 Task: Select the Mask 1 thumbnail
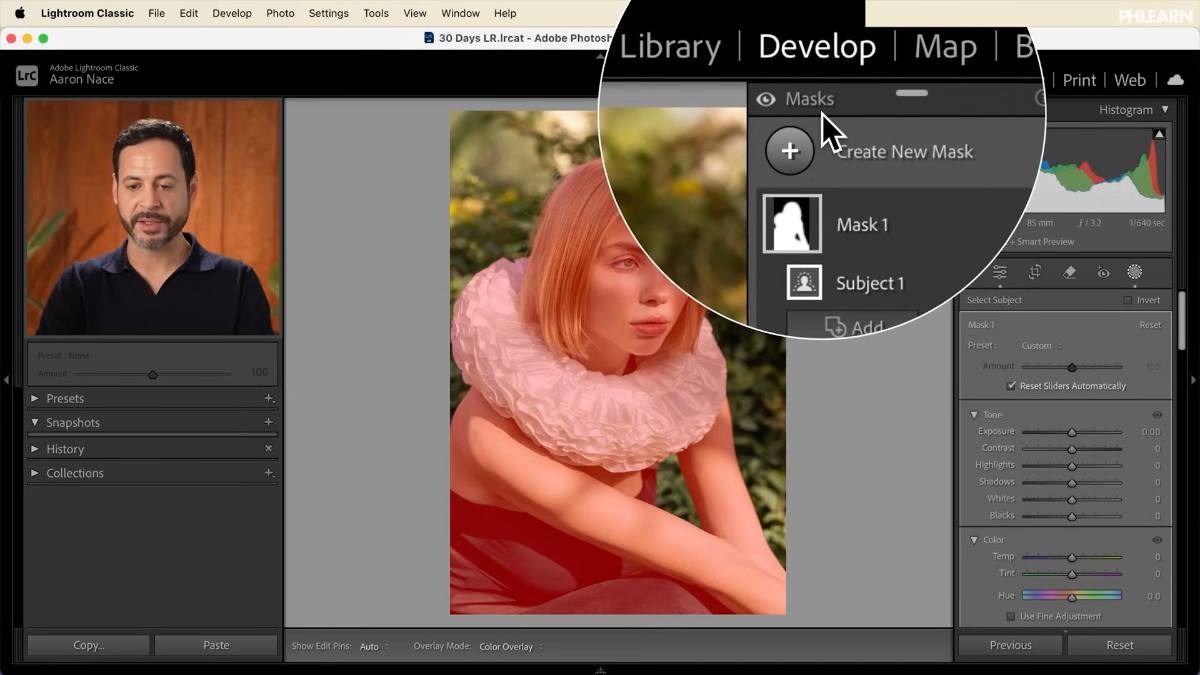click(x=792, y=224)
